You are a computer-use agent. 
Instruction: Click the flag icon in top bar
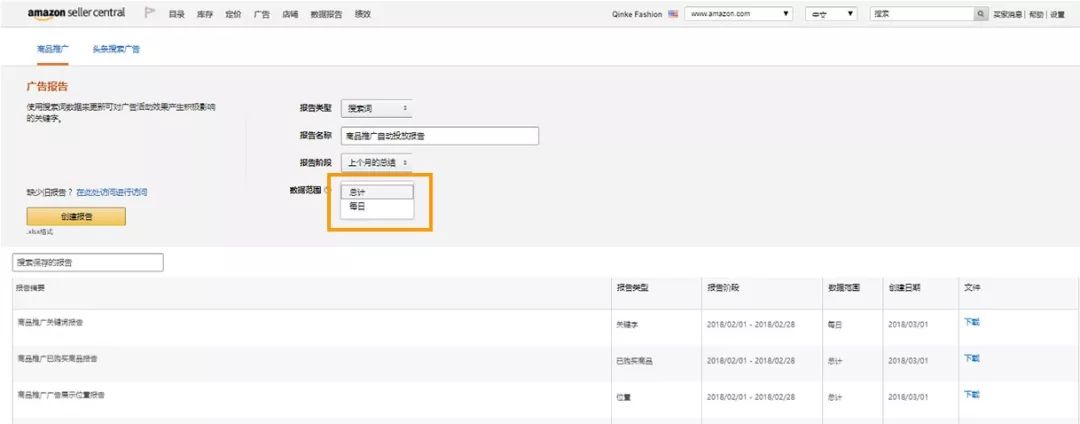(150, 14)
